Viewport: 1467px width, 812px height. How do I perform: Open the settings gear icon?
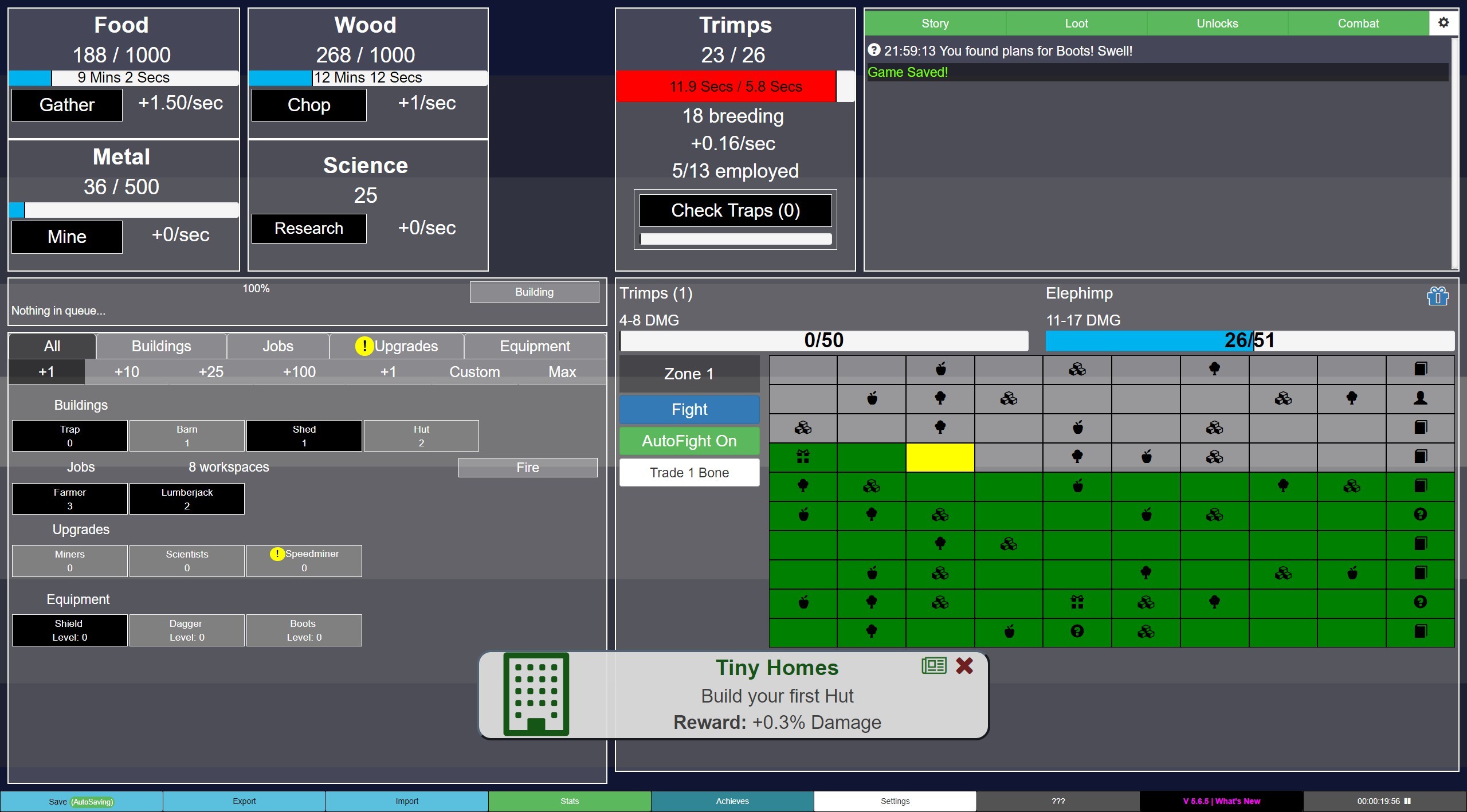(1445, 23)
